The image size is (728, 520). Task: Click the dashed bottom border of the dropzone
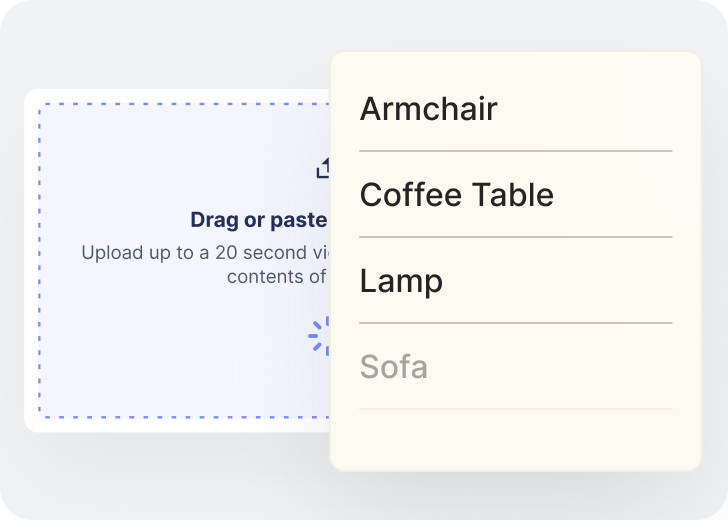click(180, 416)
